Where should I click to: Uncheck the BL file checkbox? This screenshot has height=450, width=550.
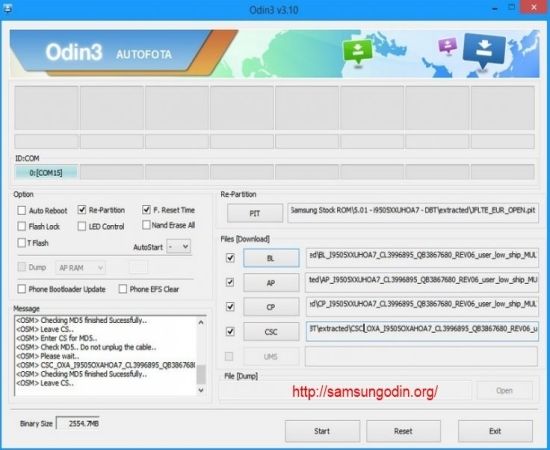230,258
